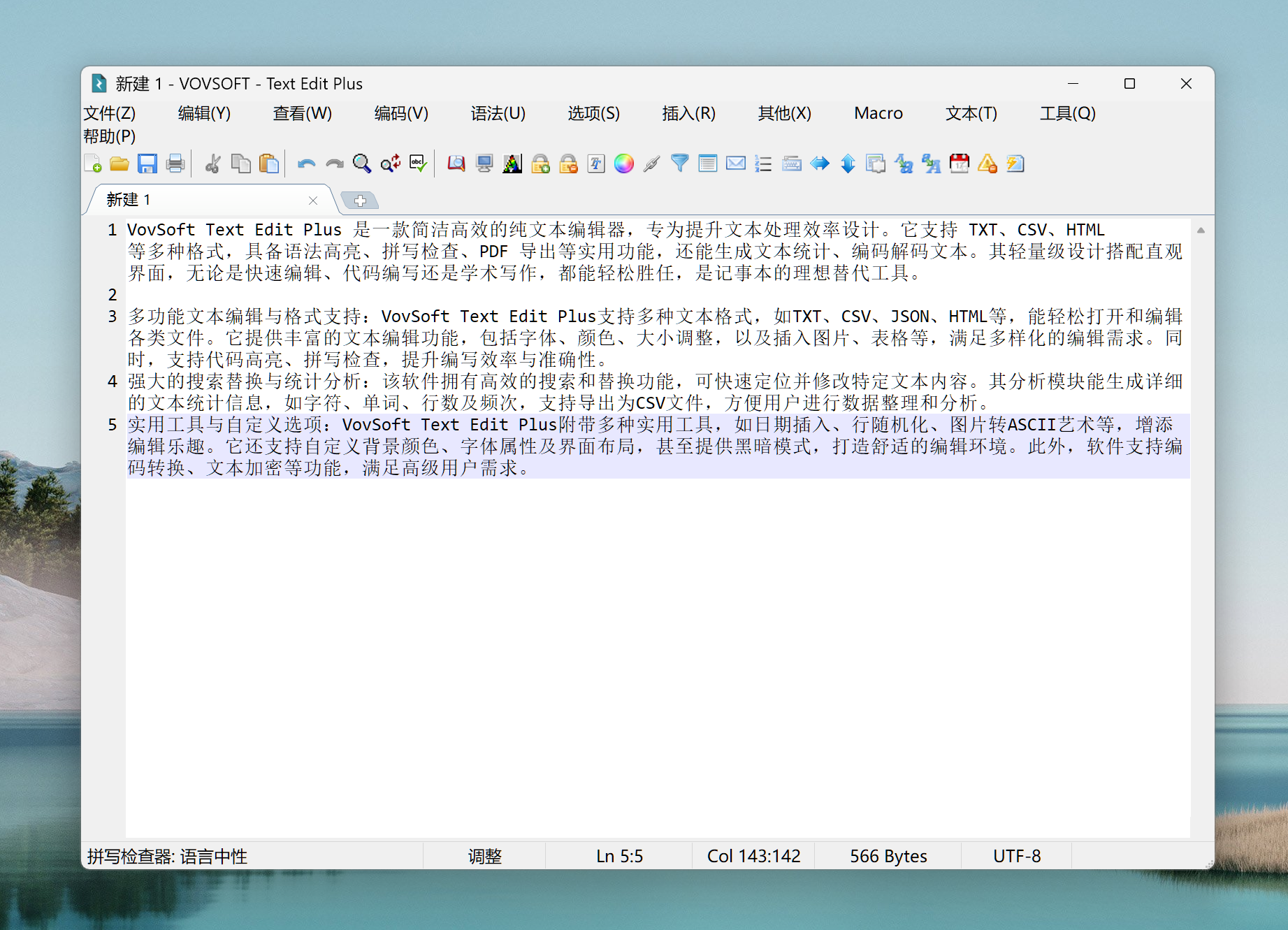
Task: Click the blue funnel filter icon
Action: [x=680, y=164]
